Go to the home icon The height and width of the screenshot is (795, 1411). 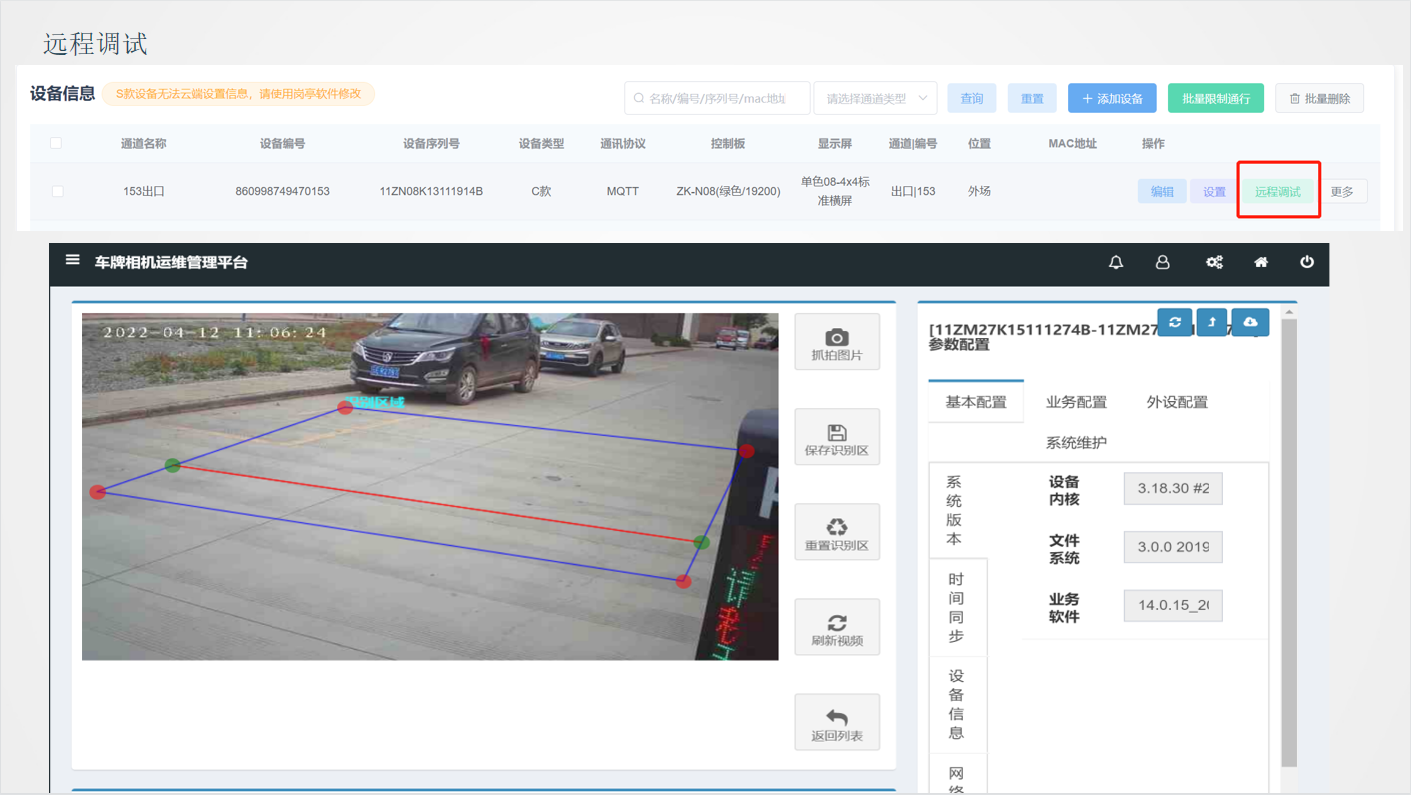[x=1261, y=262]
